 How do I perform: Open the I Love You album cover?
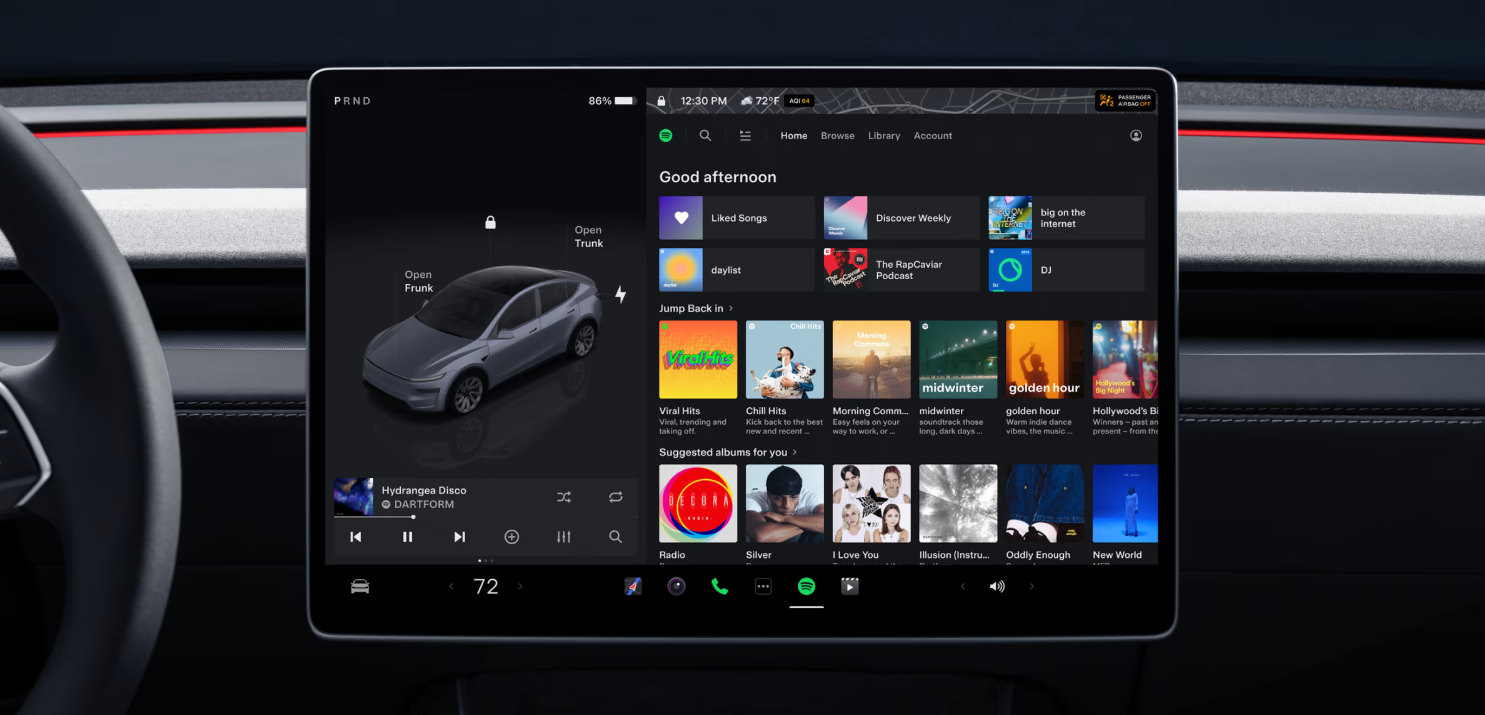tap(872, 503)
